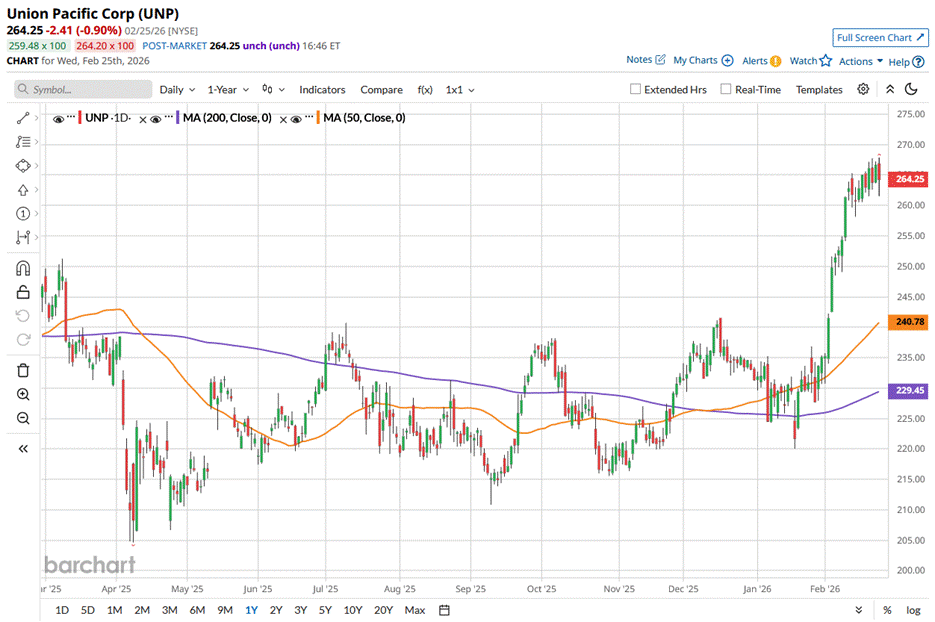Collapse the left drawing toolbar
Viewport: 935px width, 622px height.
(23, 449)
